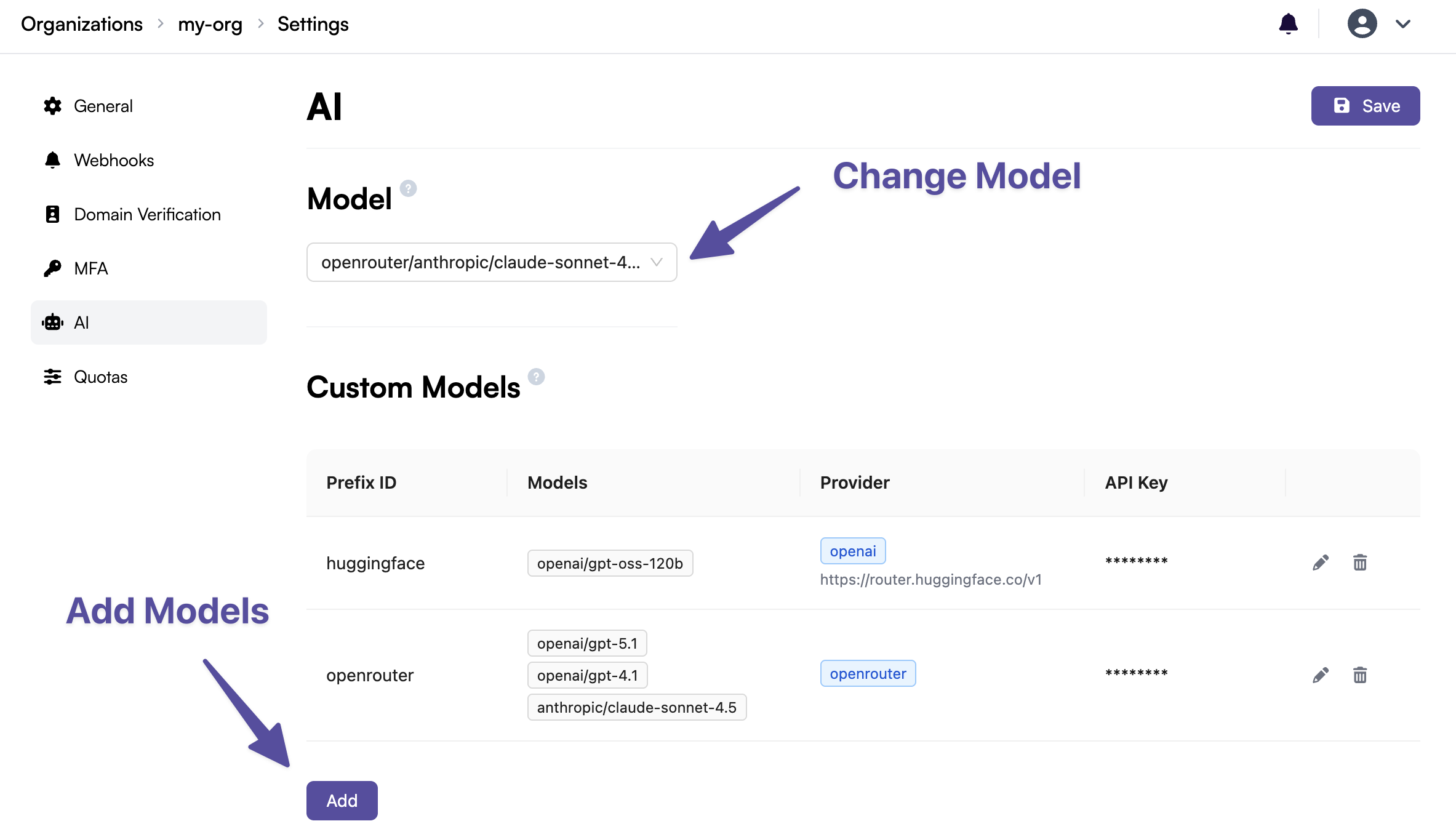Screen dimensions: 1456x837
Task: Click the Webhooks bell icon
Action: pyautogui.click(x=53, y=160)
